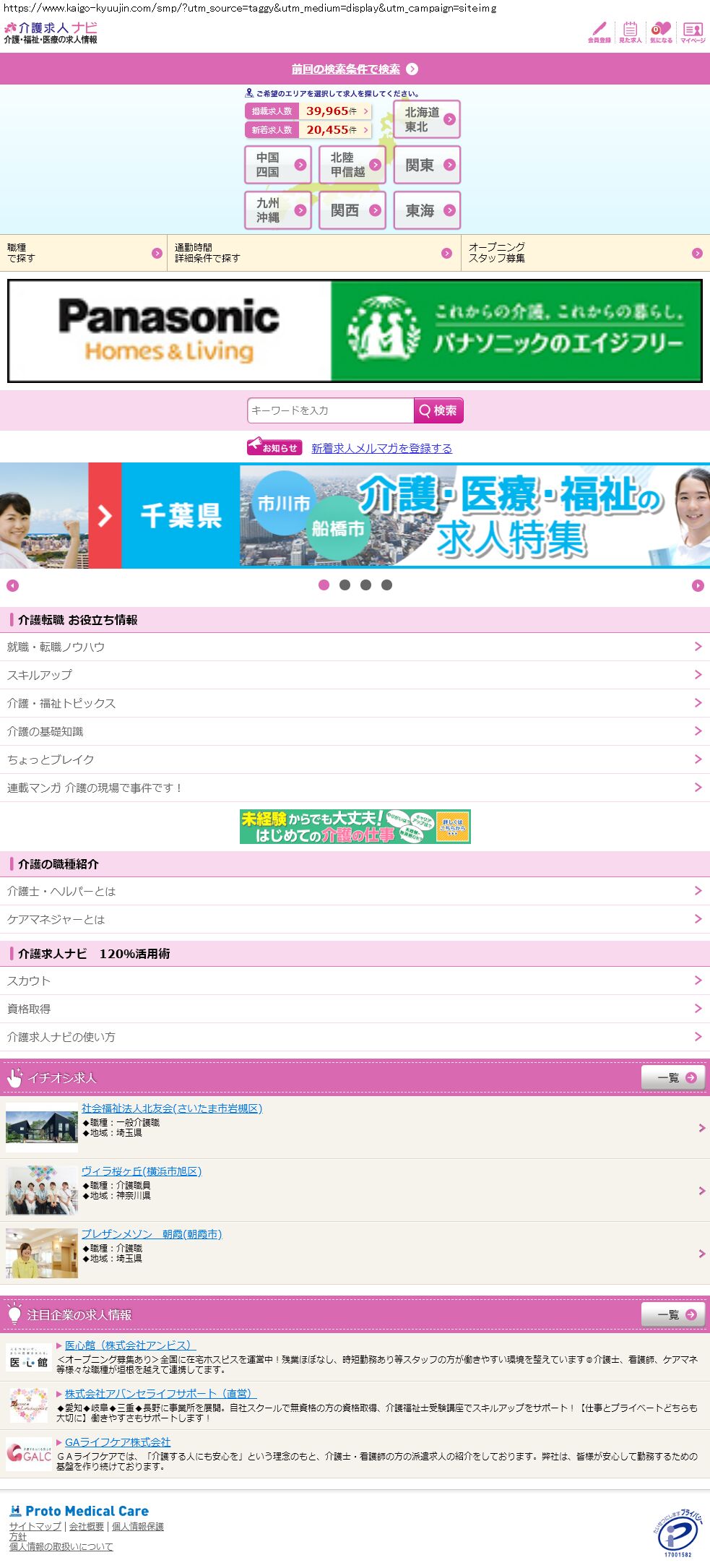Select the second carousel indicator dot

click(345, 585)
